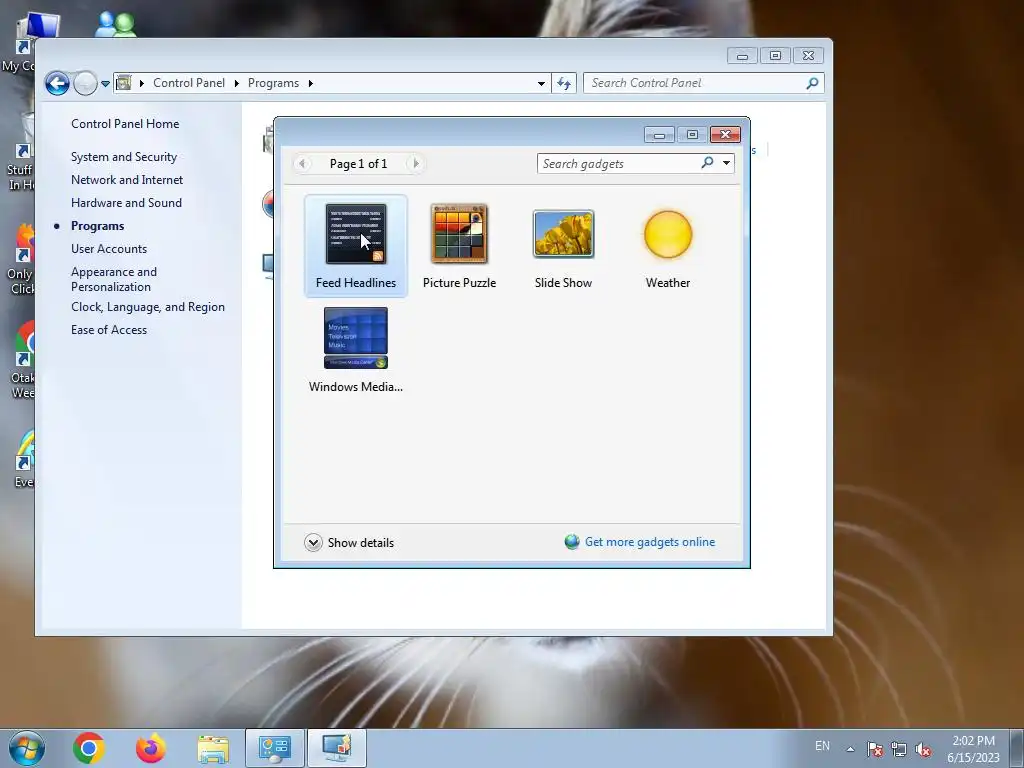
Task: Click the network tray icon
Action: click(x=899, y=748)
